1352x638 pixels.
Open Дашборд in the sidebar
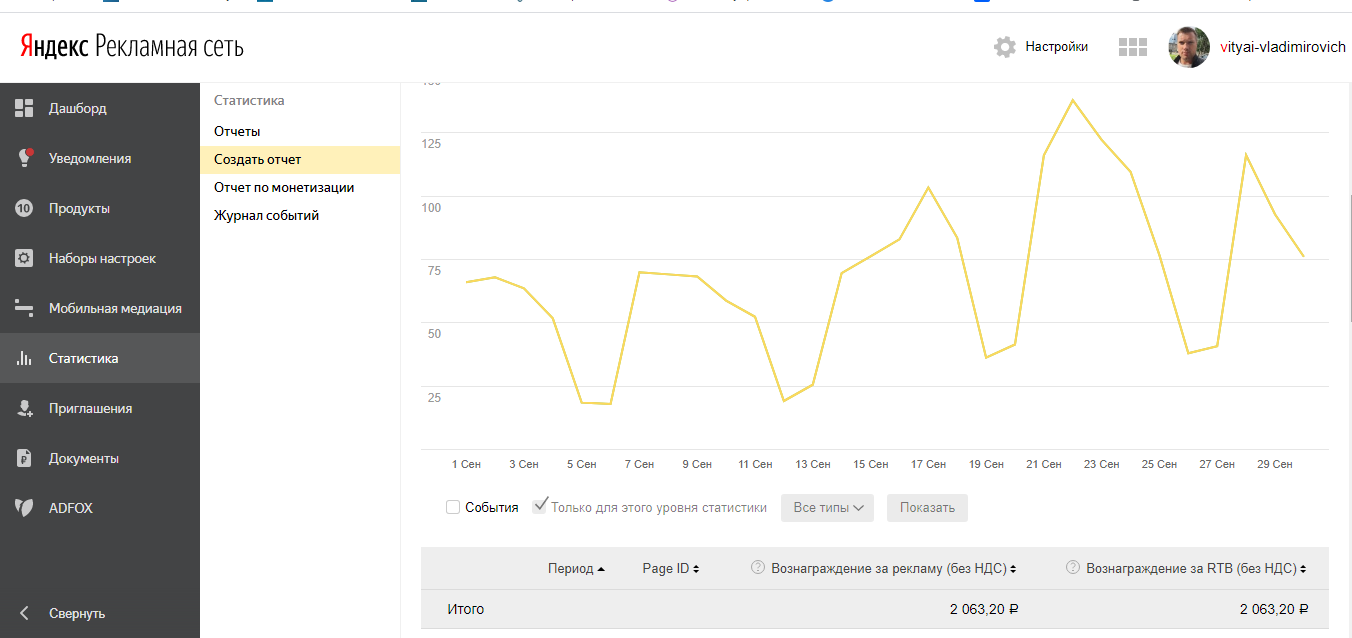[78, 108]
